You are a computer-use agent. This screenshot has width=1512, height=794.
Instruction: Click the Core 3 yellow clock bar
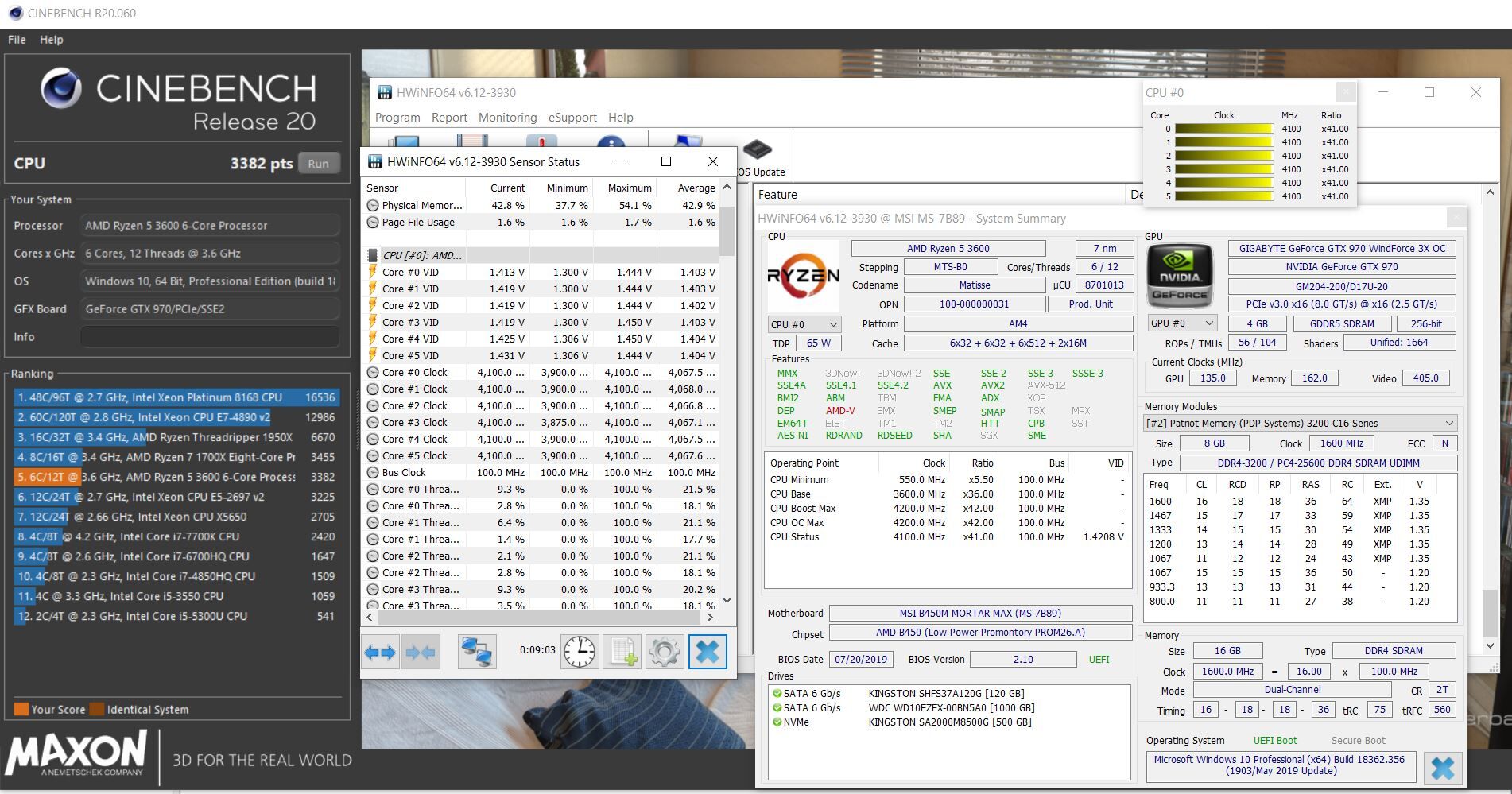pyautogui.click(x=1224, y=169)
